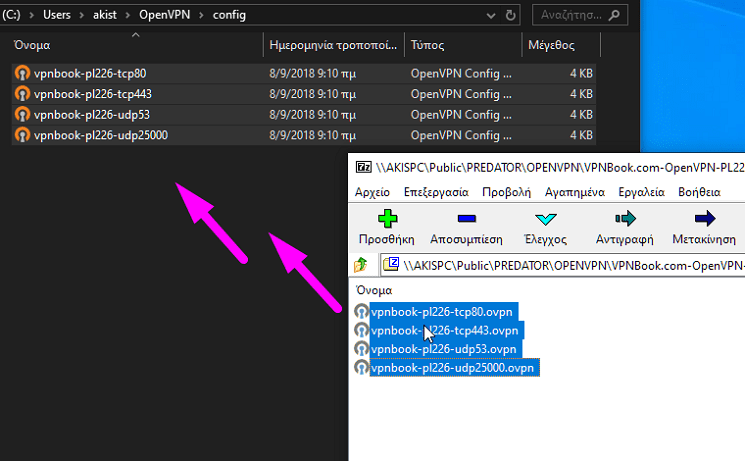The height and width of the screenshot is (461, 745).
Task: Select vpnbook-pl226-tcp80.ovpn in 7-Zip
Action: [x=444, y=312]
